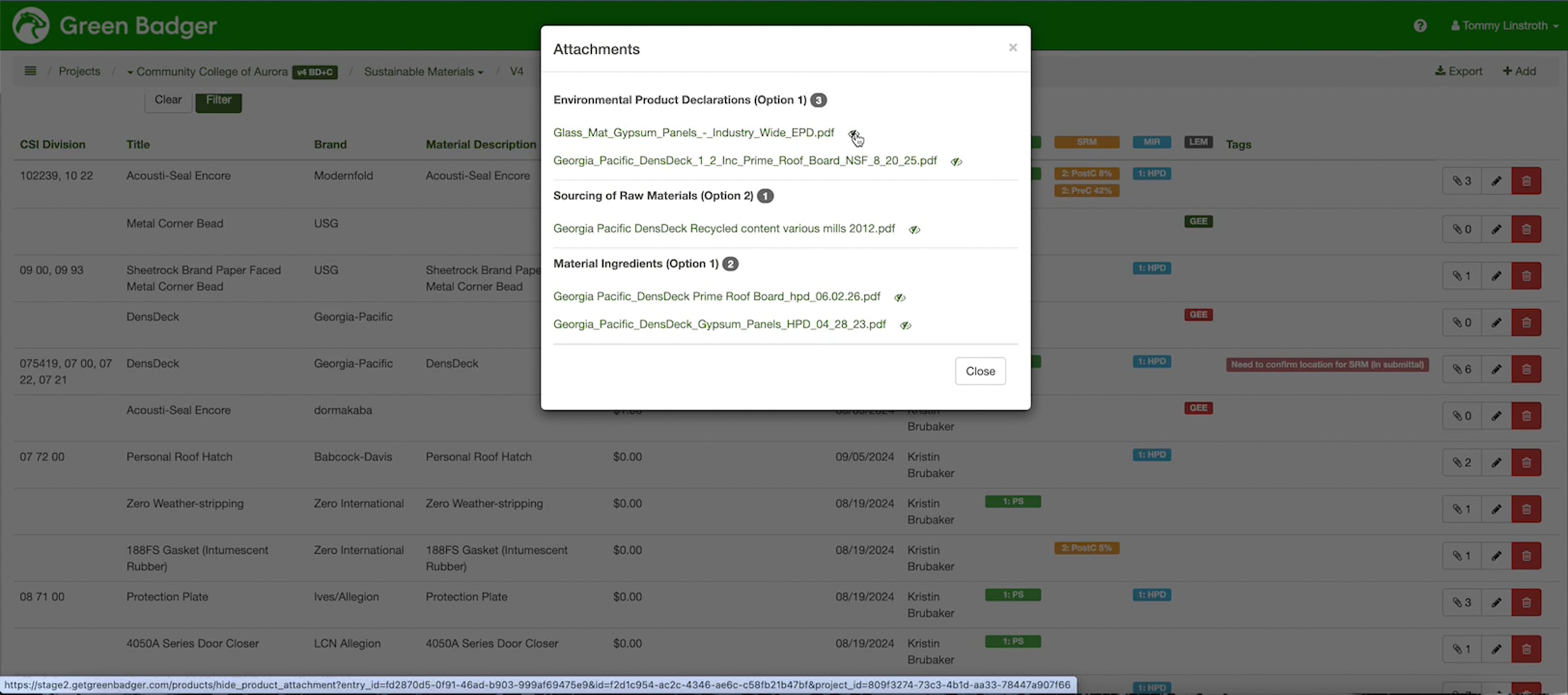This screenshot has width=1568, height=695.
Task: Toggle visibility of DensDeck Recycled content attachment
Action: (914, 229)
